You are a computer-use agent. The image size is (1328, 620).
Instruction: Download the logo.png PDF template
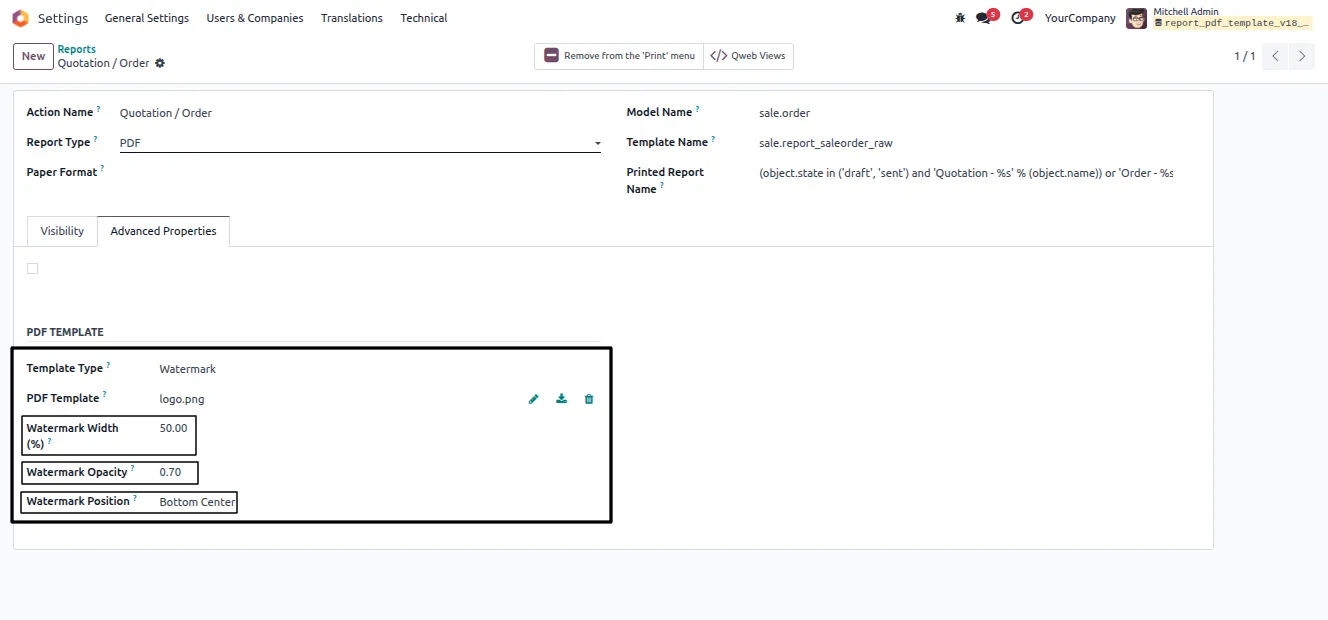[562, 399]
